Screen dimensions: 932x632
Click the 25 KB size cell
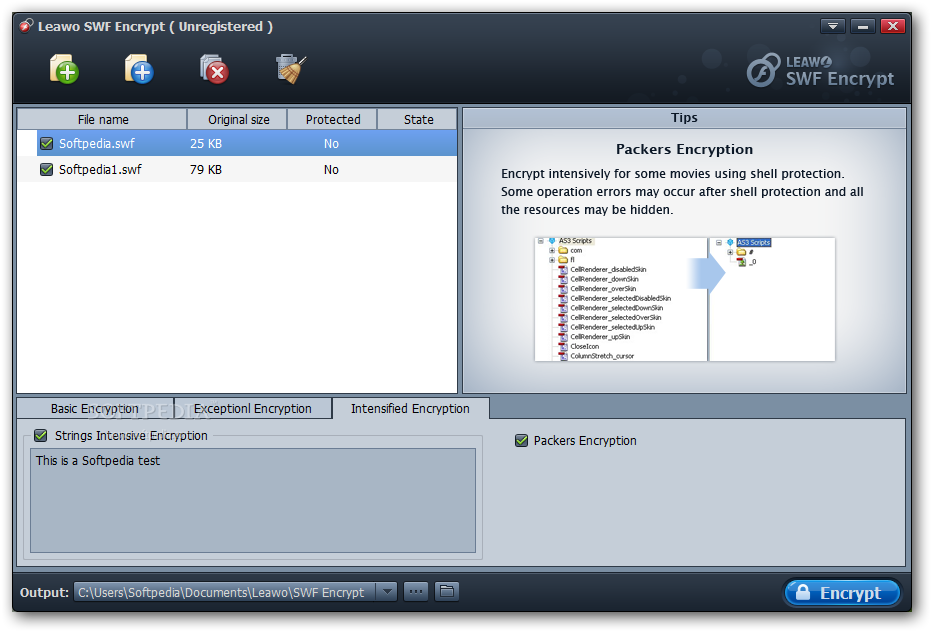pos(206,143)
